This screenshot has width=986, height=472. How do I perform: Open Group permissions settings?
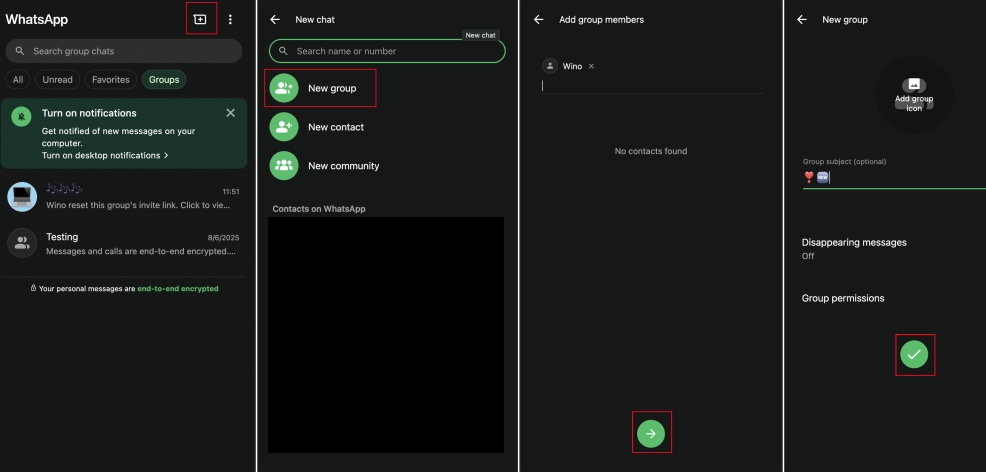point(843,298)
